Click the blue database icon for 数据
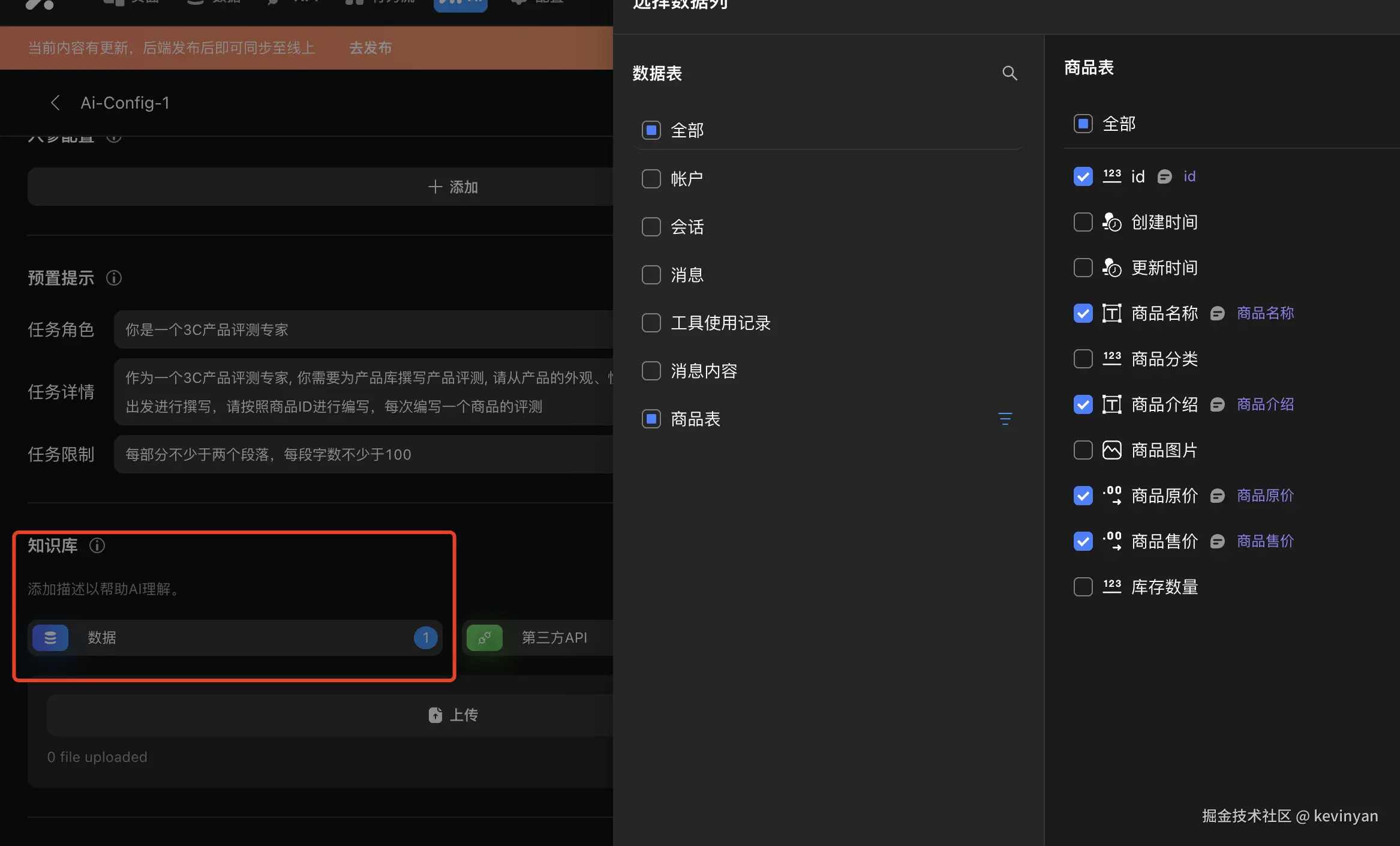This screenshot has height=846, width=1400. [x=50, y=637]
